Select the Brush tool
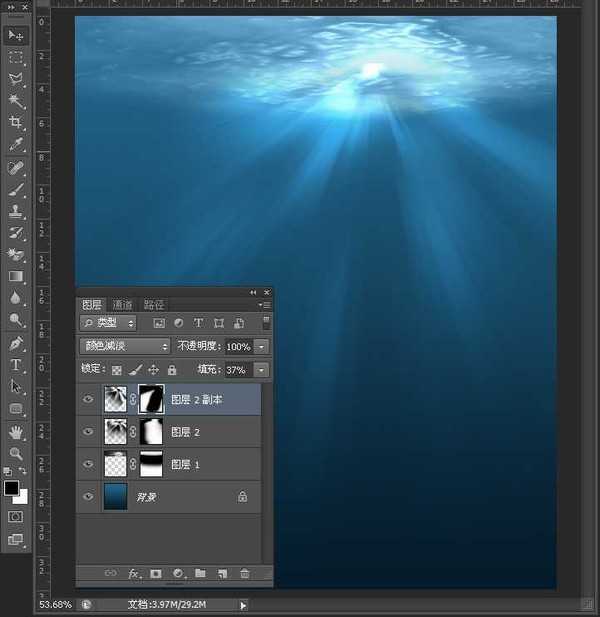The width and height of the screenshot is (600, 617). click(16, 189)
